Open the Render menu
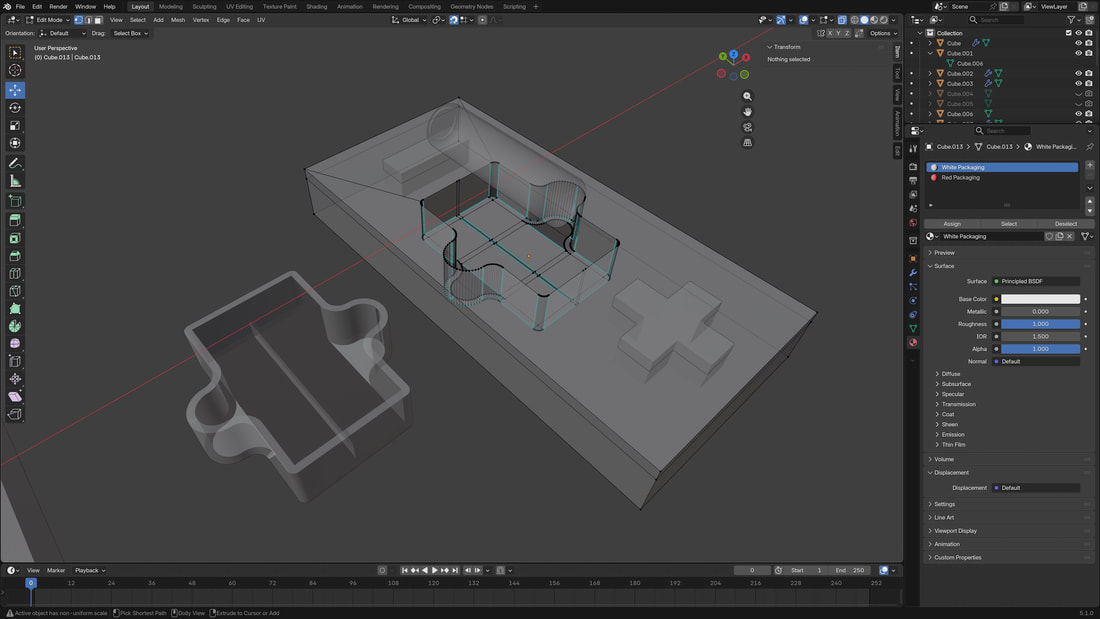 [x=58, y=6]
